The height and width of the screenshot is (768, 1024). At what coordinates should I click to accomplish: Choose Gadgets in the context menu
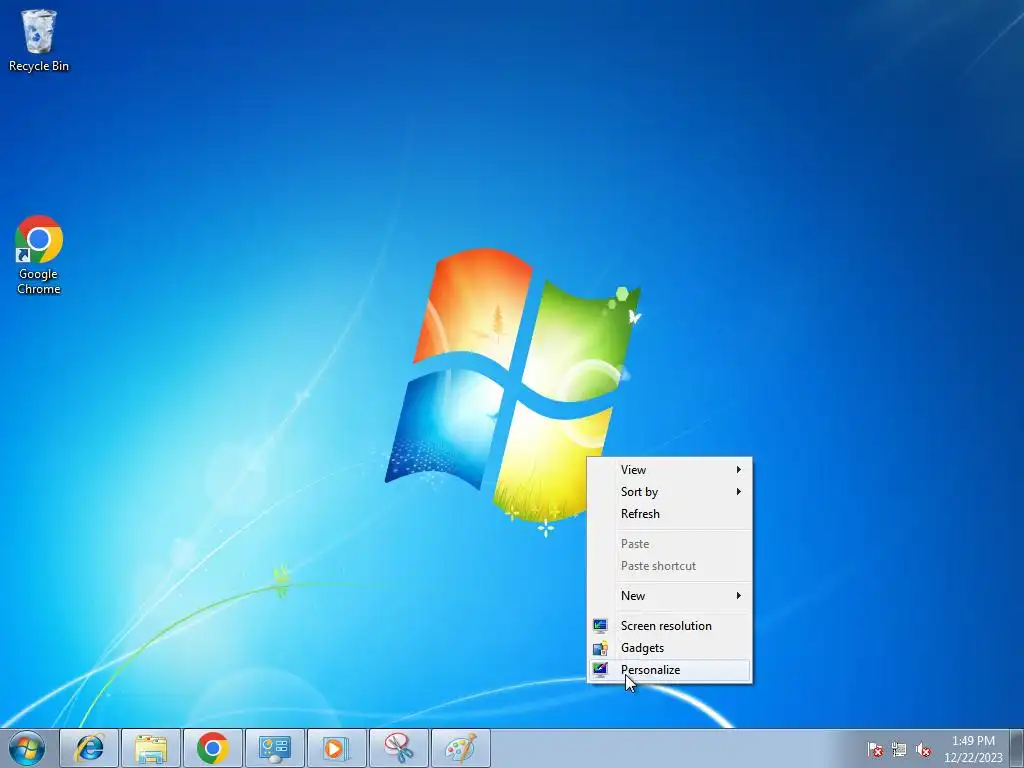click(670, 648)
